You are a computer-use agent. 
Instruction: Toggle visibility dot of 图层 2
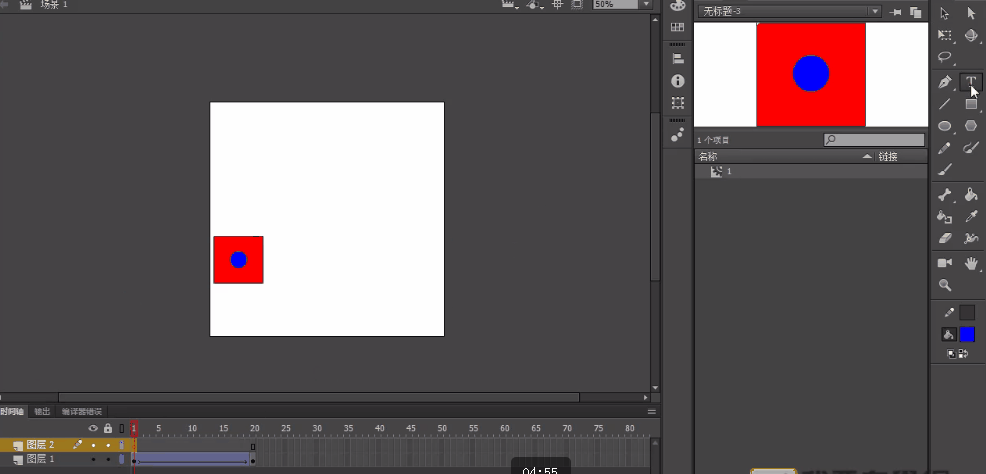coord(93,445)
